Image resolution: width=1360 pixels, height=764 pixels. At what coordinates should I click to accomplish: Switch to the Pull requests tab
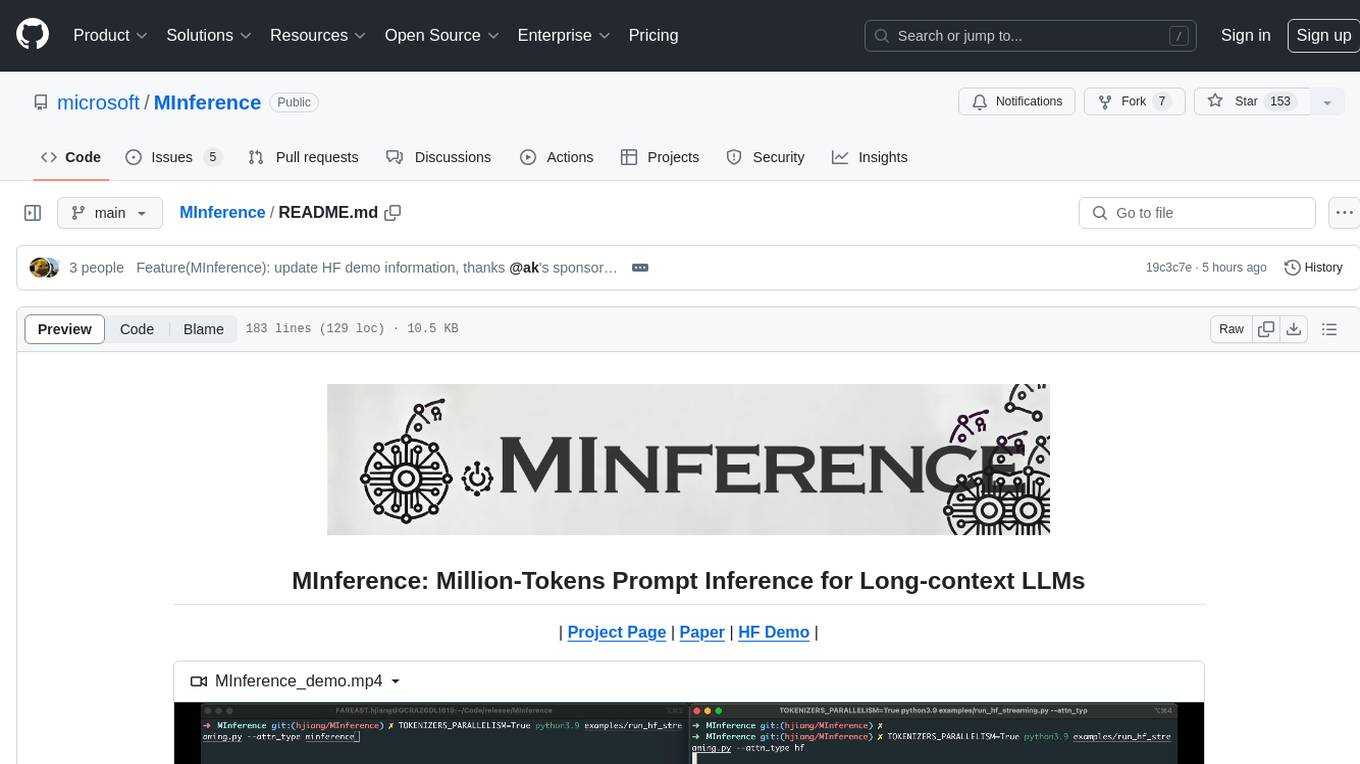tap(303, 157)
